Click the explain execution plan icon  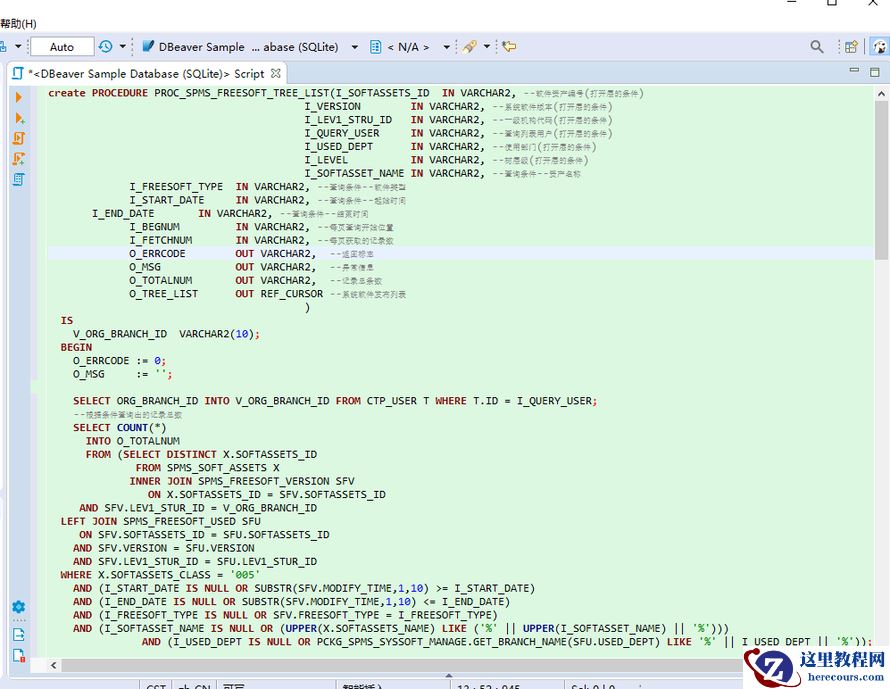tap(19, 180)
